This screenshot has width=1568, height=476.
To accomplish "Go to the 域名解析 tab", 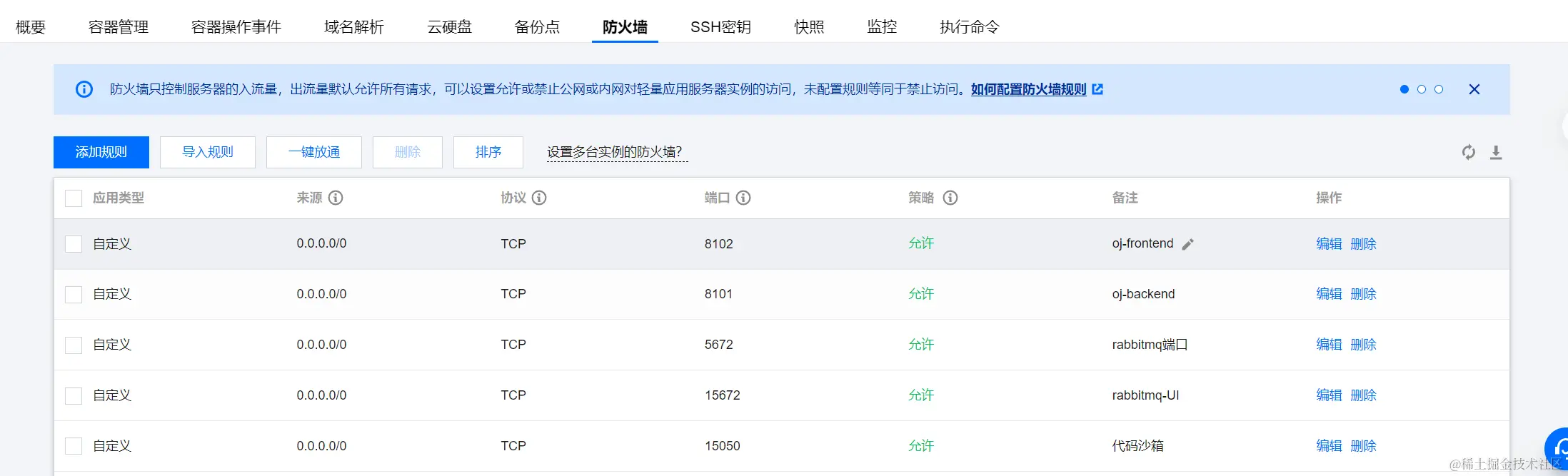I will tap(354, 27).
